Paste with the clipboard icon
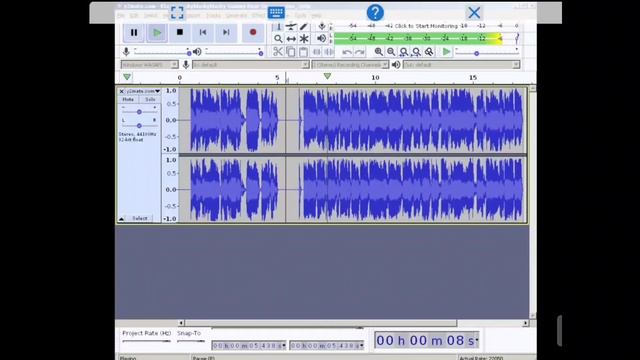 (x=303, y=52)
